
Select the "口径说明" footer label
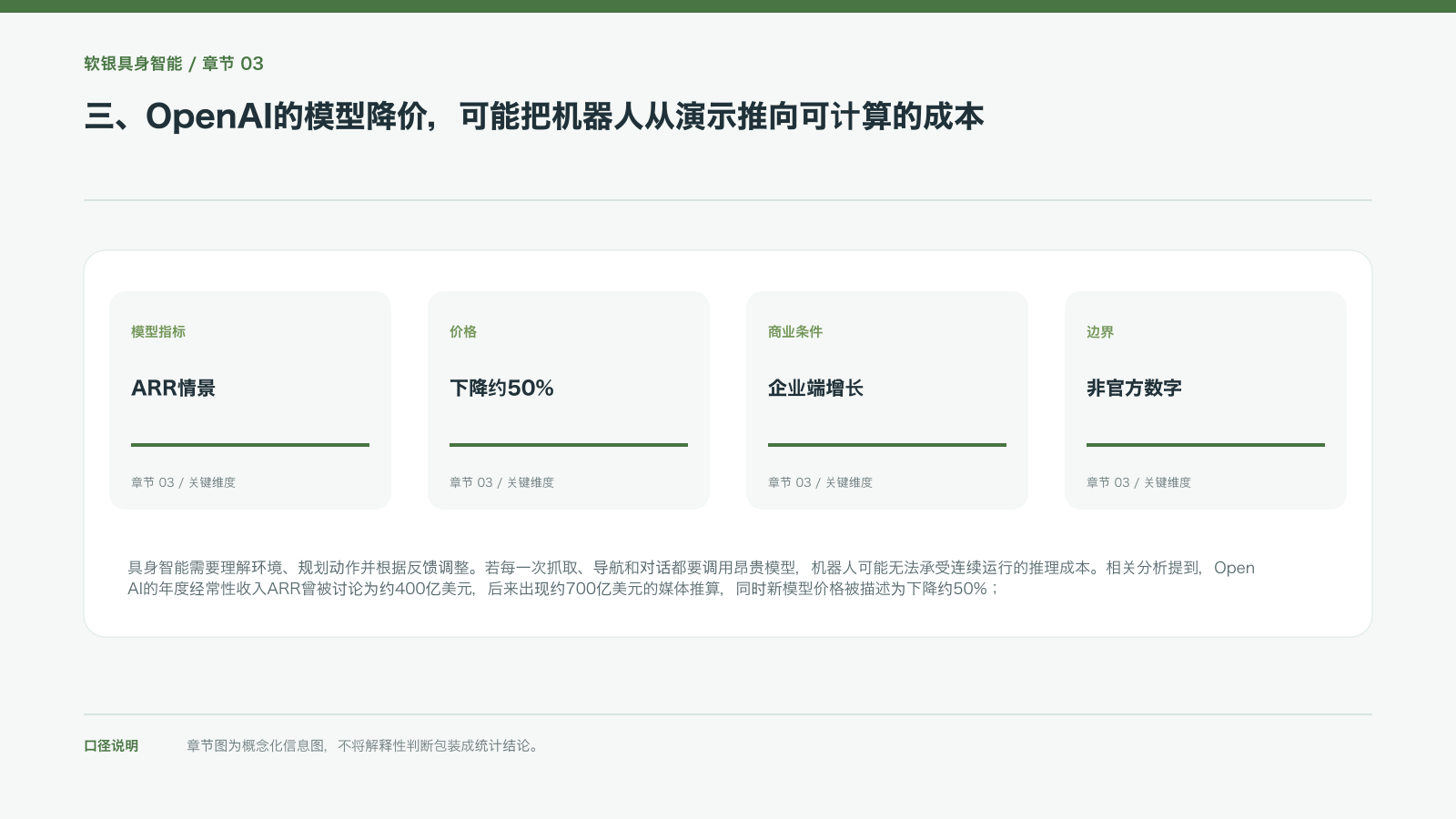111,746
